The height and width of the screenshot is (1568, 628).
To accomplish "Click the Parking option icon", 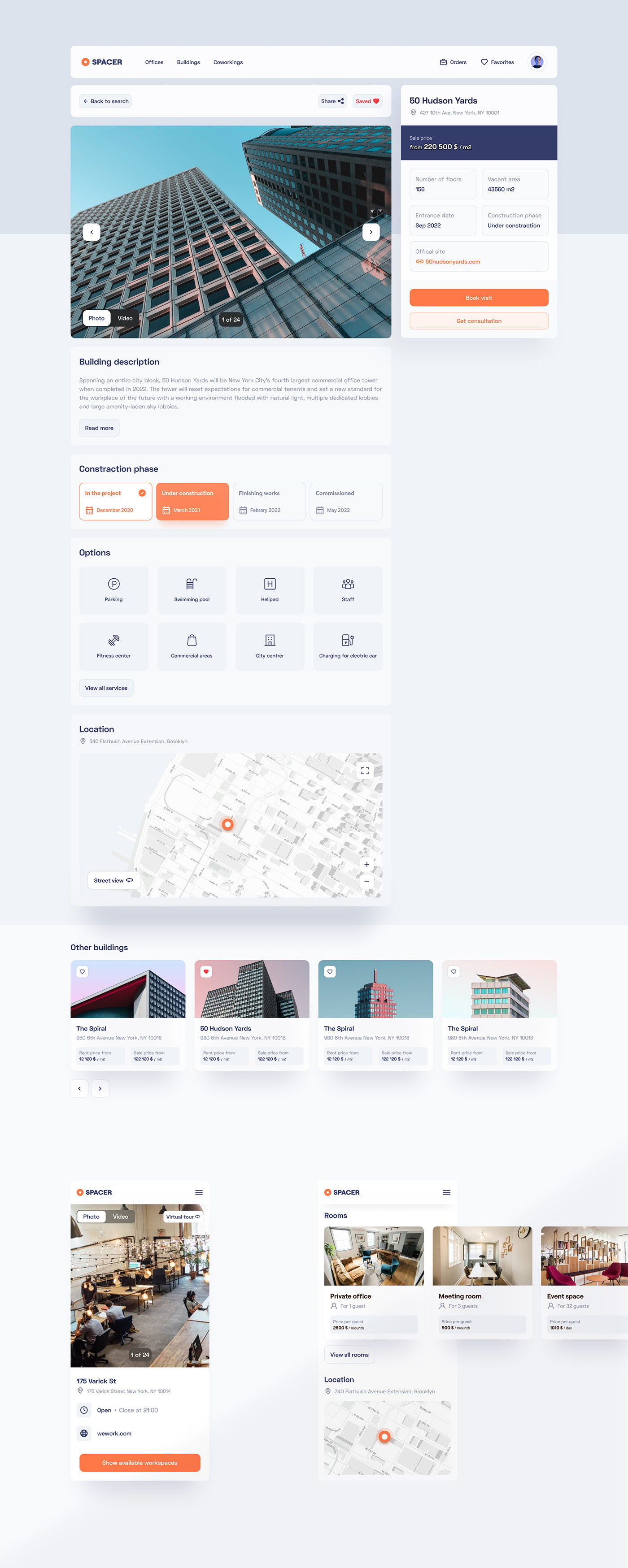I will (114, 584).
